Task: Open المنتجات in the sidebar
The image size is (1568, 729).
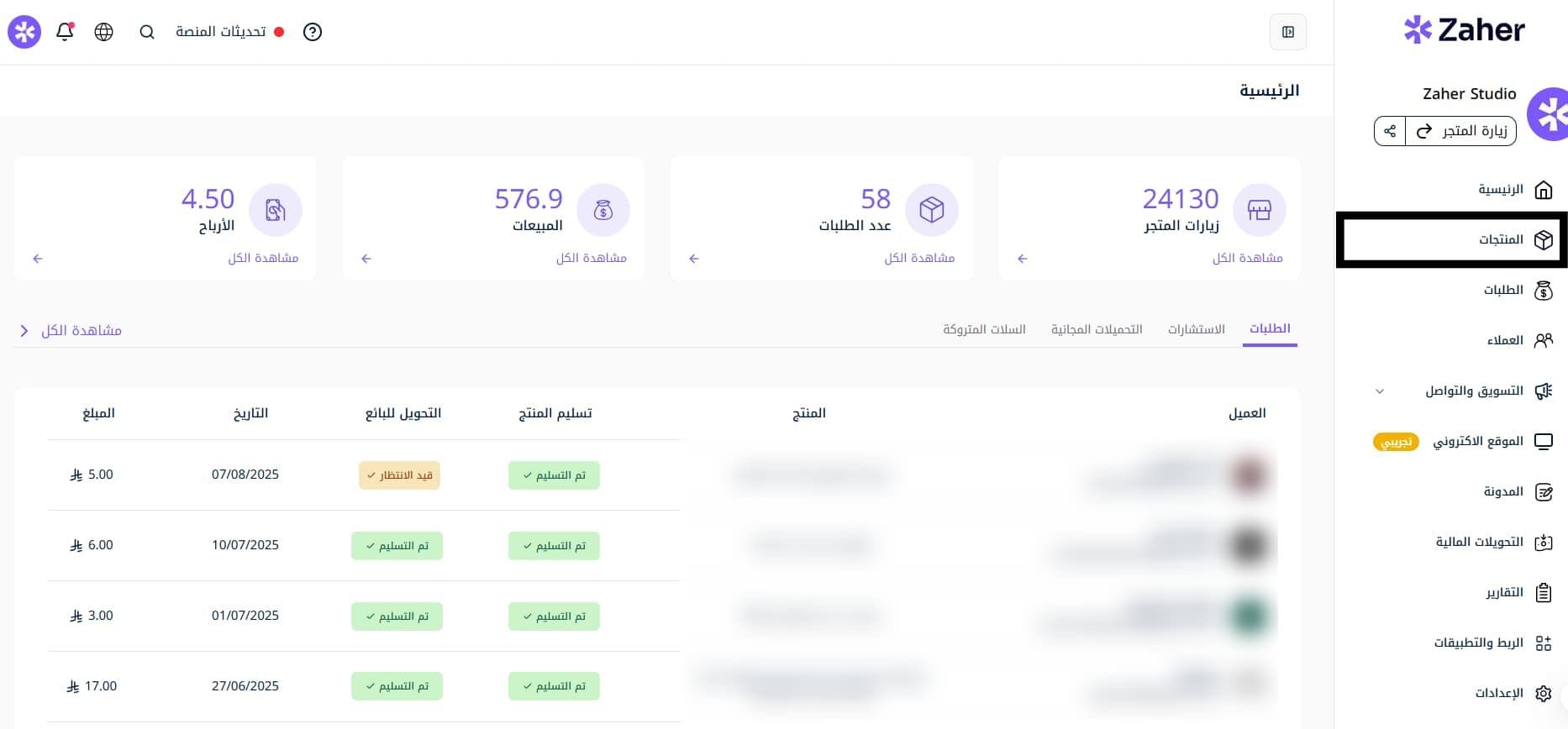Action: click(x=1501, y=239)
